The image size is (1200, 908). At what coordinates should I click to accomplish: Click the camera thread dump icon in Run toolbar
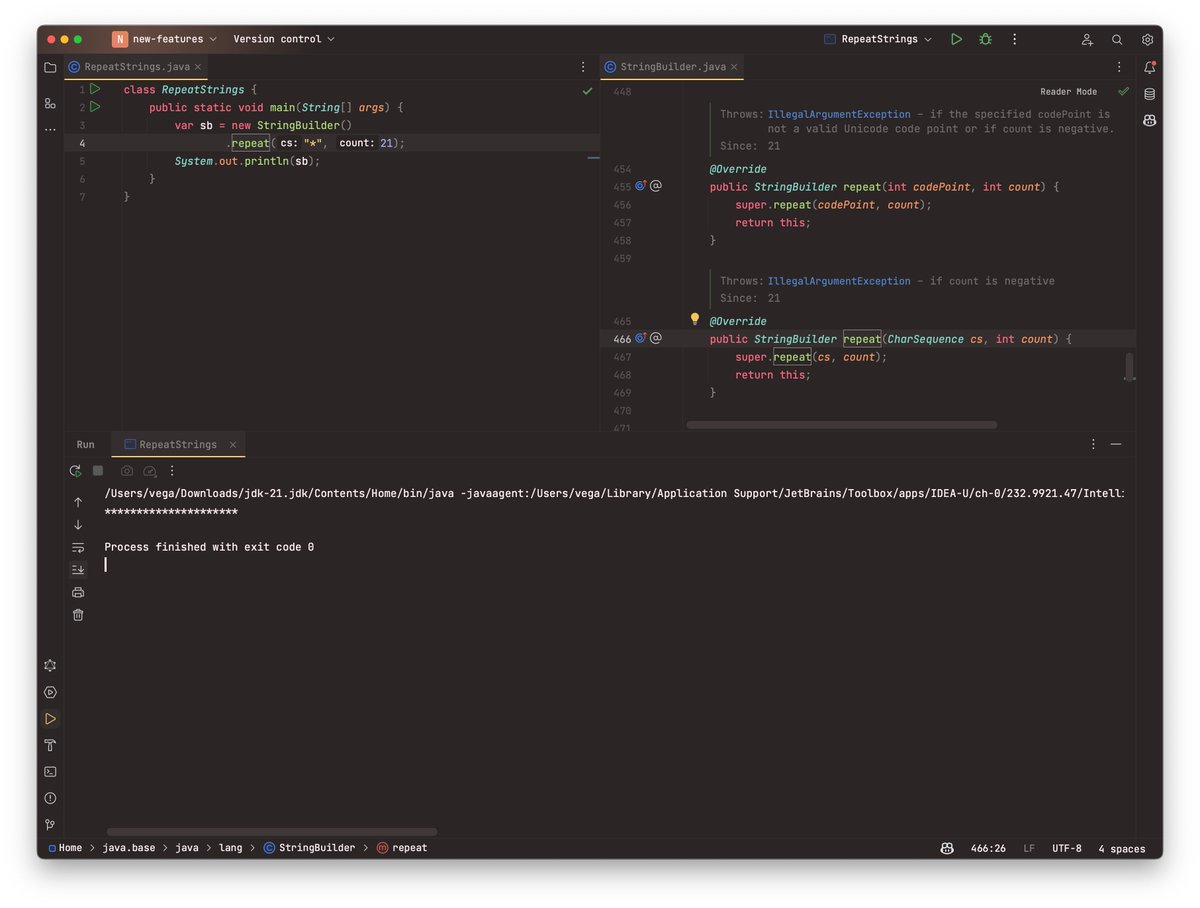127,470
